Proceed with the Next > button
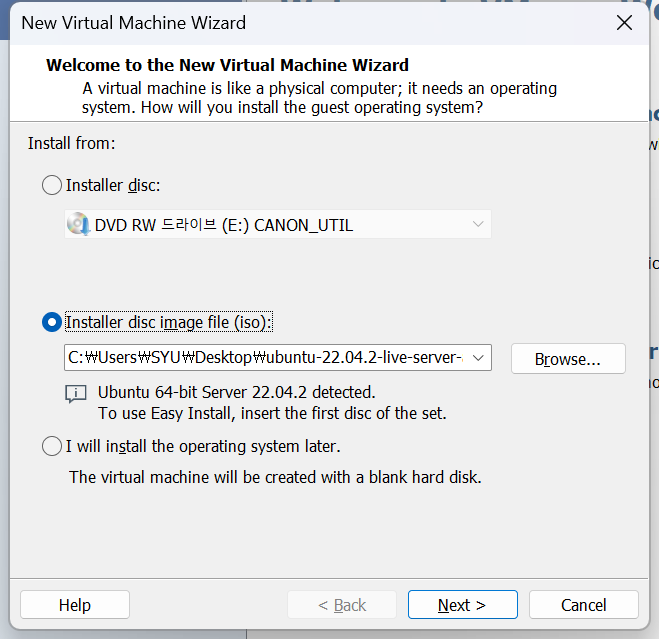659x639 pixels. click(463, 605)
